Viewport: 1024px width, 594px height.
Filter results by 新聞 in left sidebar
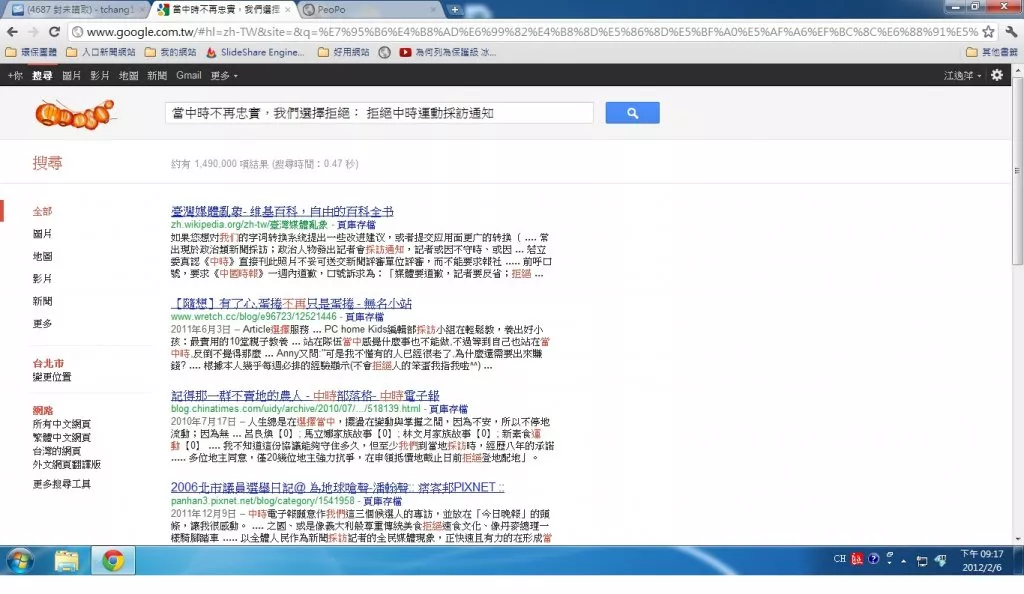(x=42, y=301)
